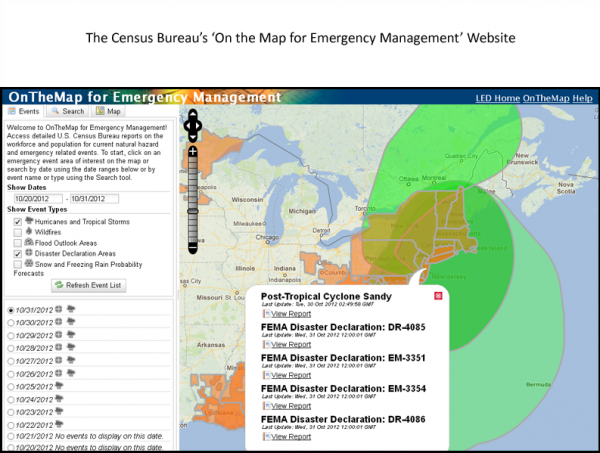Click disaster declaration icon next to 10/31/2012
This screenshot has width=600, height=453.
(x=58, y=309)
